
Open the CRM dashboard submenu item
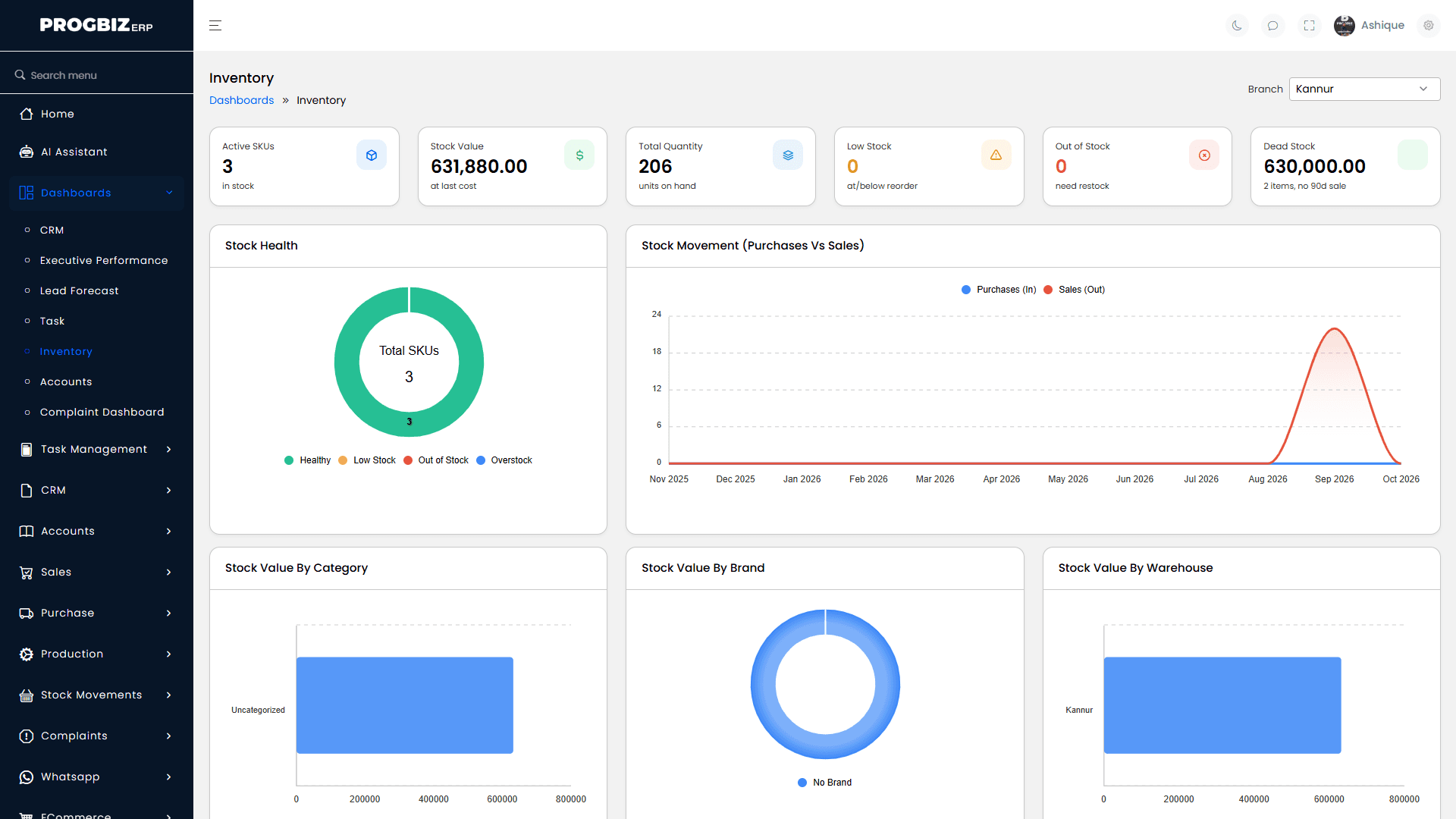[x=52, y=230]
